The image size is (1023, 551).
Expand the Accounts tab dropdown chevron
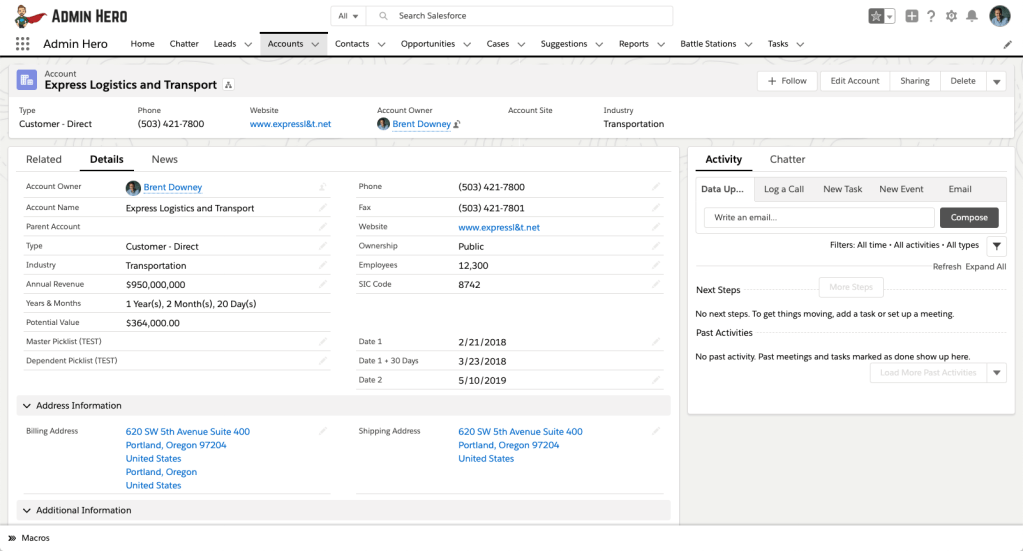coord(315,44)
